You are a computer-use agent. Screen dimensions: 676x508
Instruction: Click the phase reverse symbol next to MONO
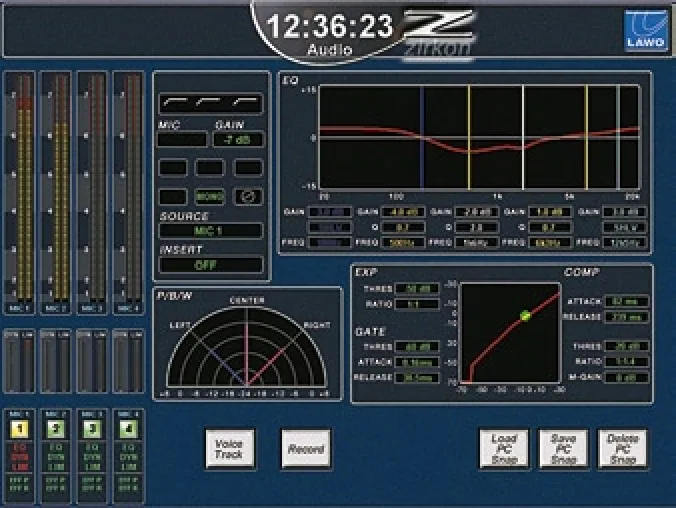point(248,197)
